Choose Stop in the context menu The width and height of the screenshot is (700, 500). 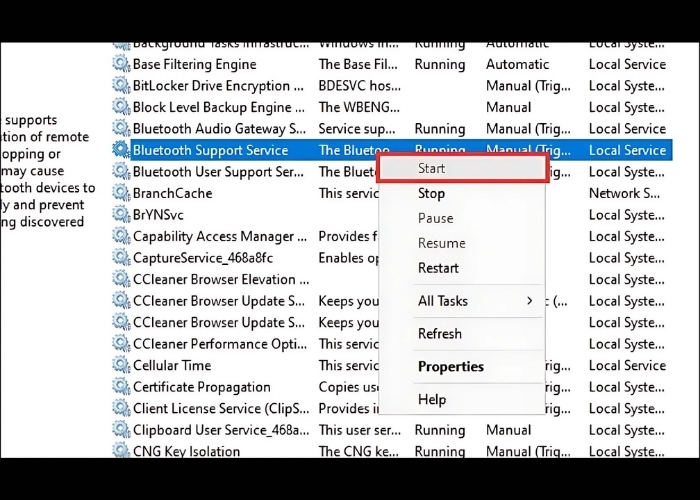click(x=432, y=193)
